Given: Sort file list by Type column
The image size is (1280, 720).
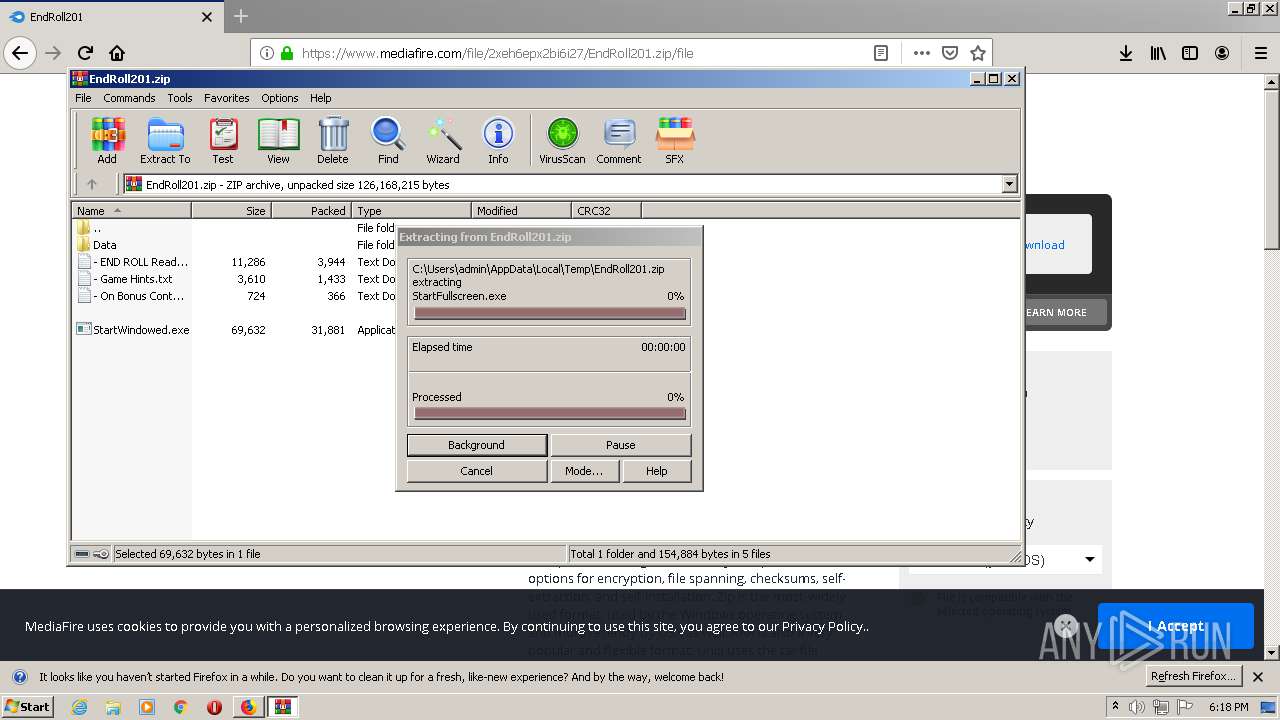Looking at the screenshot, I should (x=411, y=210).
